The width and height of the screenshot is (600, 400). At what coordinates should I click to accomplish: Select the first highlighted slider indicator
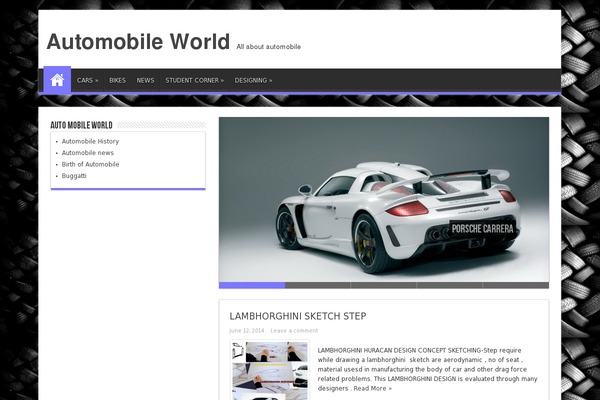[252, 285]
